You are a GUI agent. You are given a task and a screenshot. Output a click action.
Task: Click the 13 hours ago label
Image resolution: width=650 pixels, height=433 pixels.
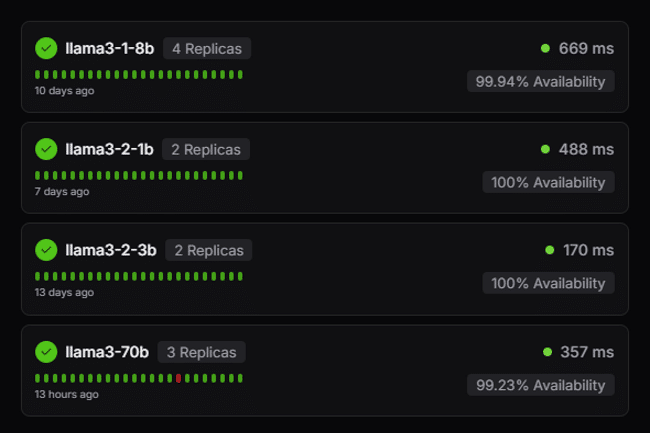(66, 394)
